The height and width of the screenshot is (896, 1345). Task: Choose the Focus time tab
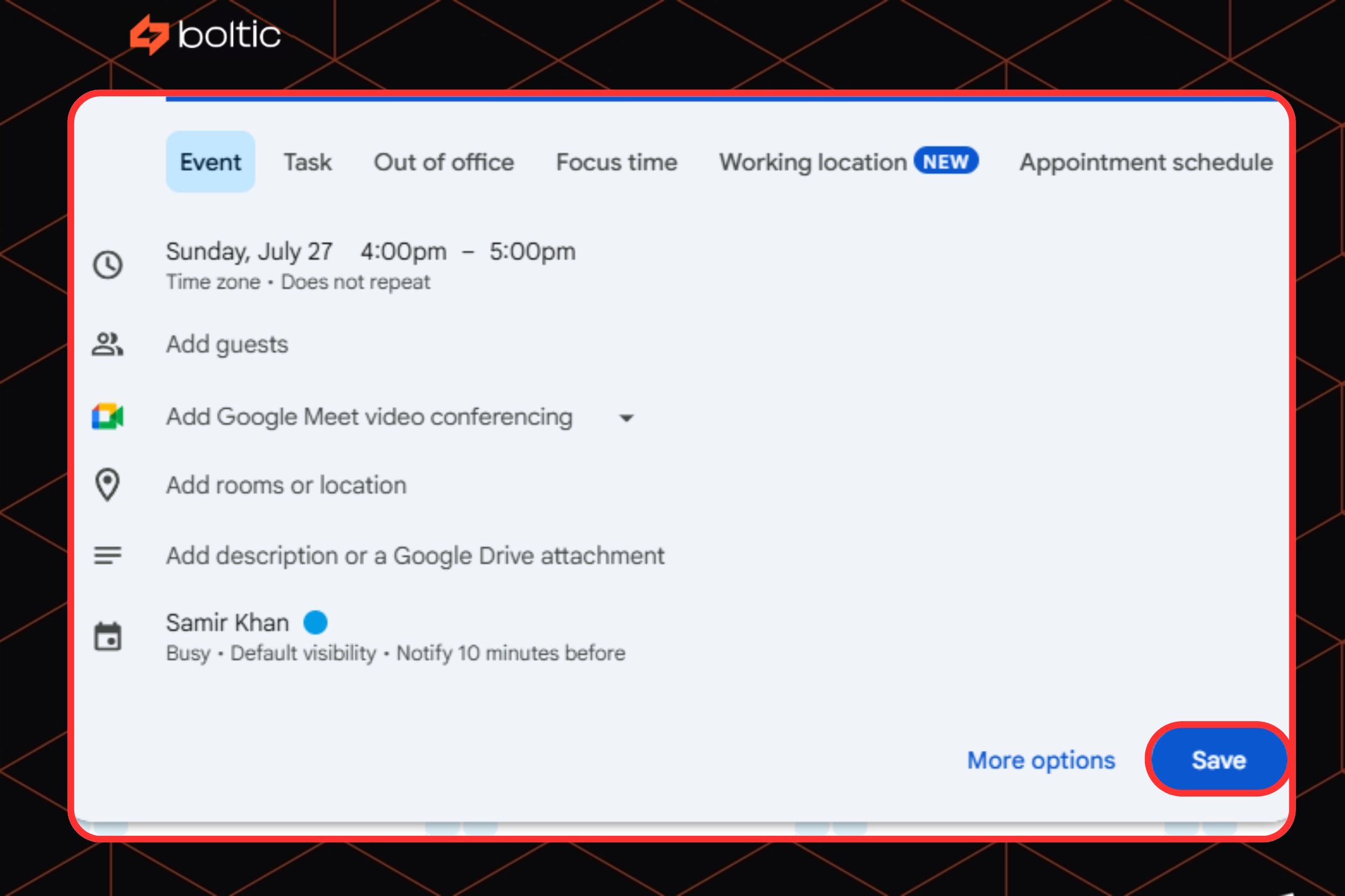[x=616, y=162]
